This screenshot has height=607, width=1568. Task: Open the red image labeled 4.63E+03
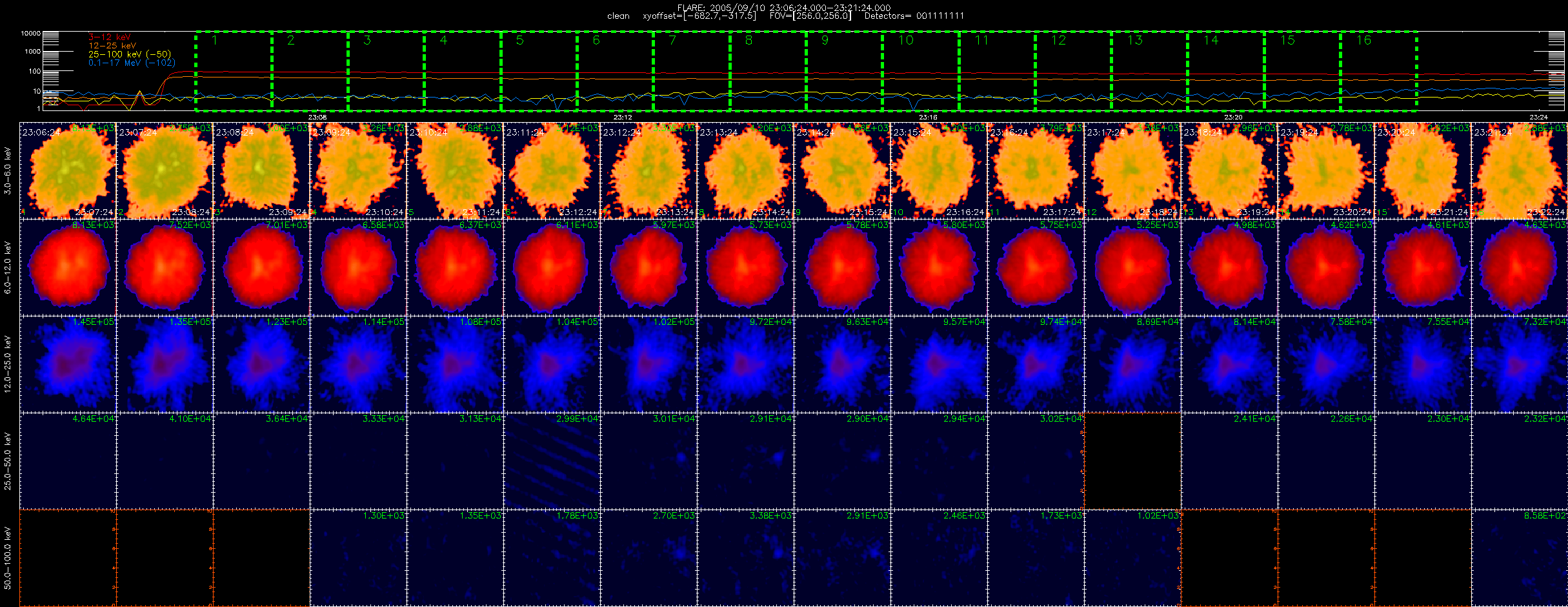coord(1520,267)
